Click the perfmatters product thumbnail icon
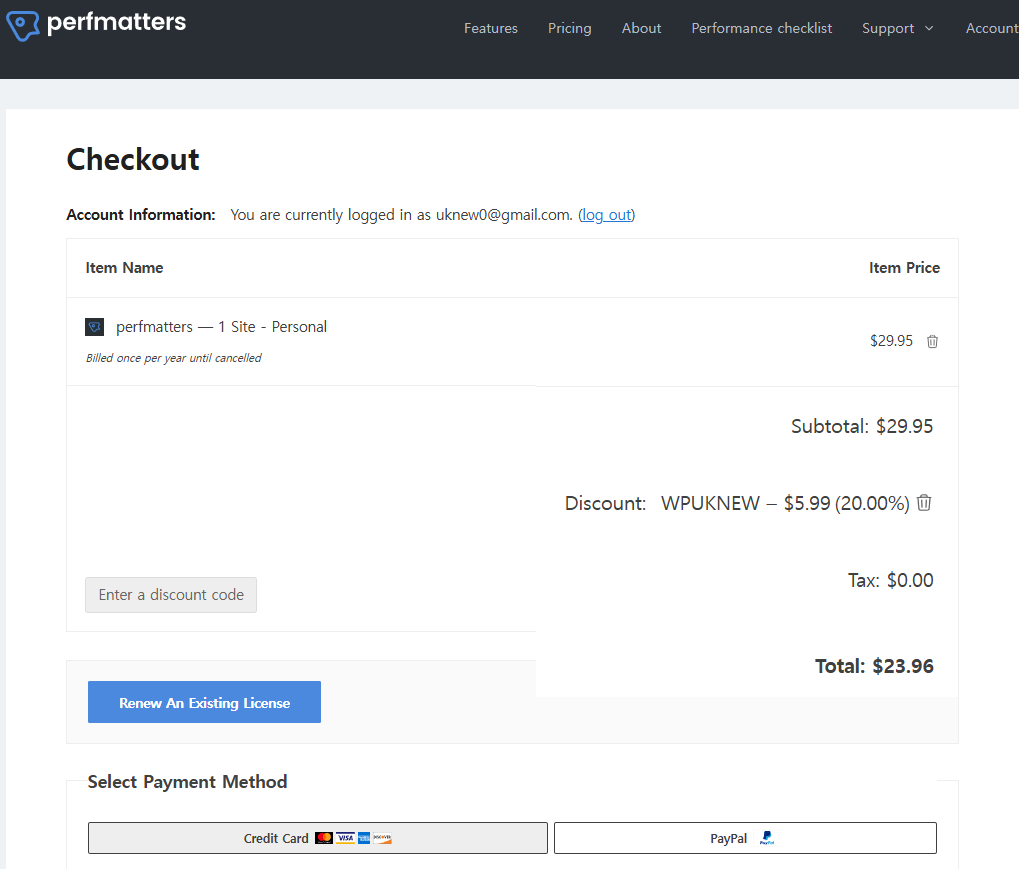The width and height of the screenshot is (1019, 869). click(x=95, y=327)
